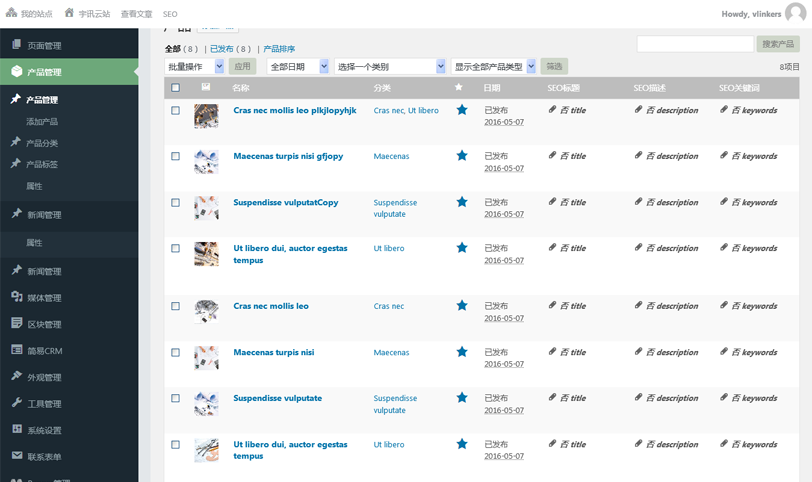Open 查看文章 in top admin bar
This screenshot has width=812, height=482.
[x=136, y=14]
